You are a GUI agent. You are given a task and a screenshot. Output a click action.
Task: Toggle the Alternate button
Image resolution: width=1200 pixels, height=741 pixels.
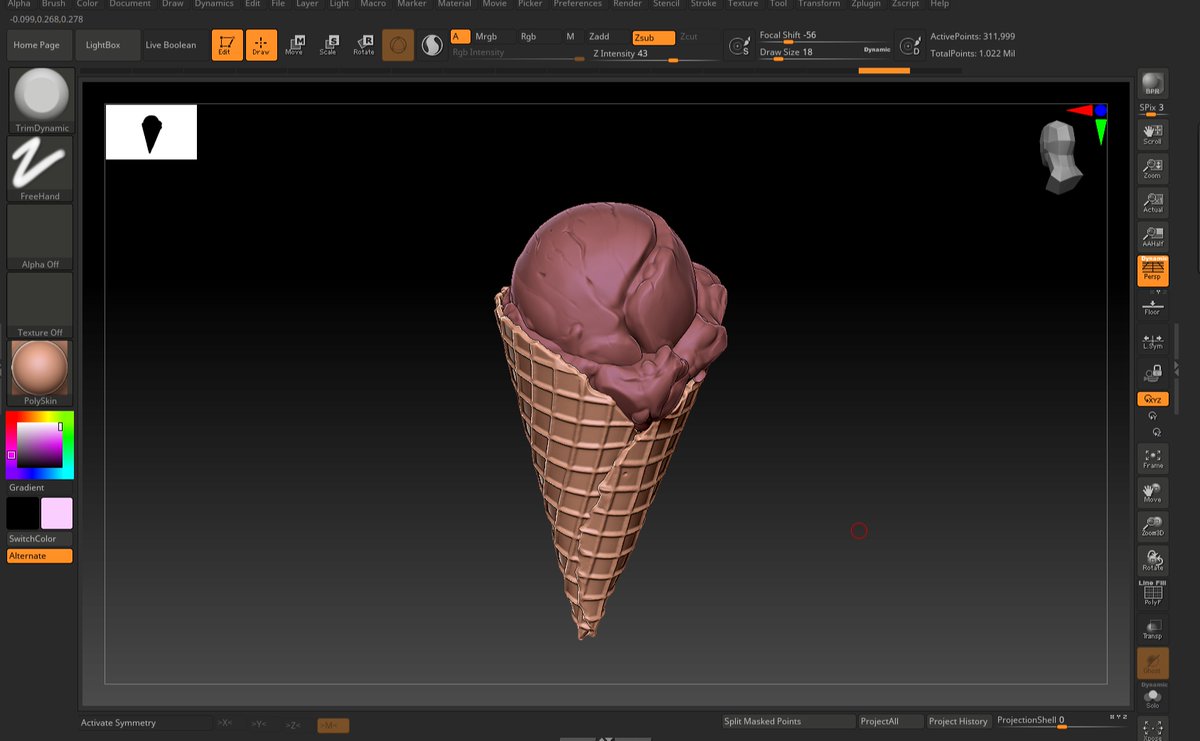point(40,556)
